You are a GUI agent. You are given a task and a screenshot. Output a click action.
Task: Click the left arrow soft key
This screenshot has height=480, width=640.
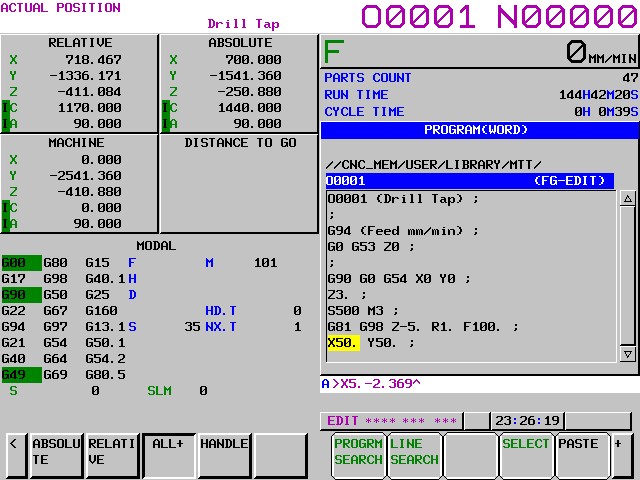click(17, 455)
